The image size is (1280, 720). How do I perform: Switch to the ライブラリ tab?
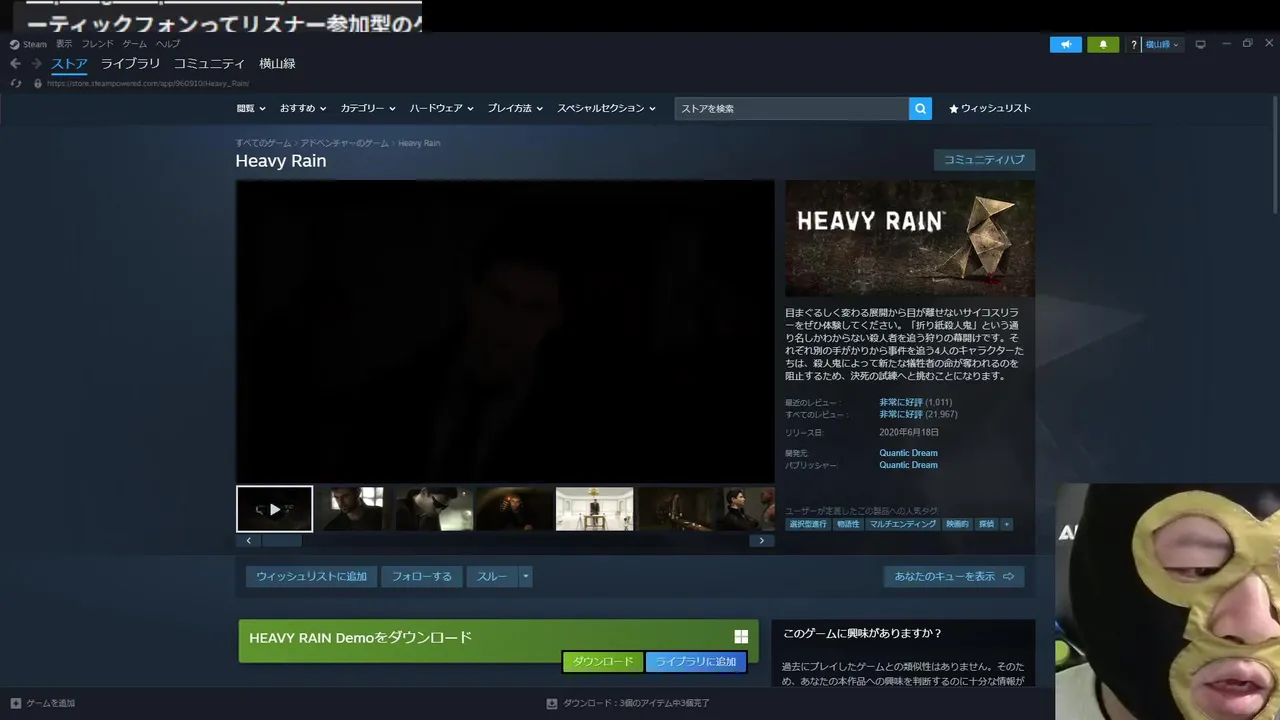(x=130, y=64)
